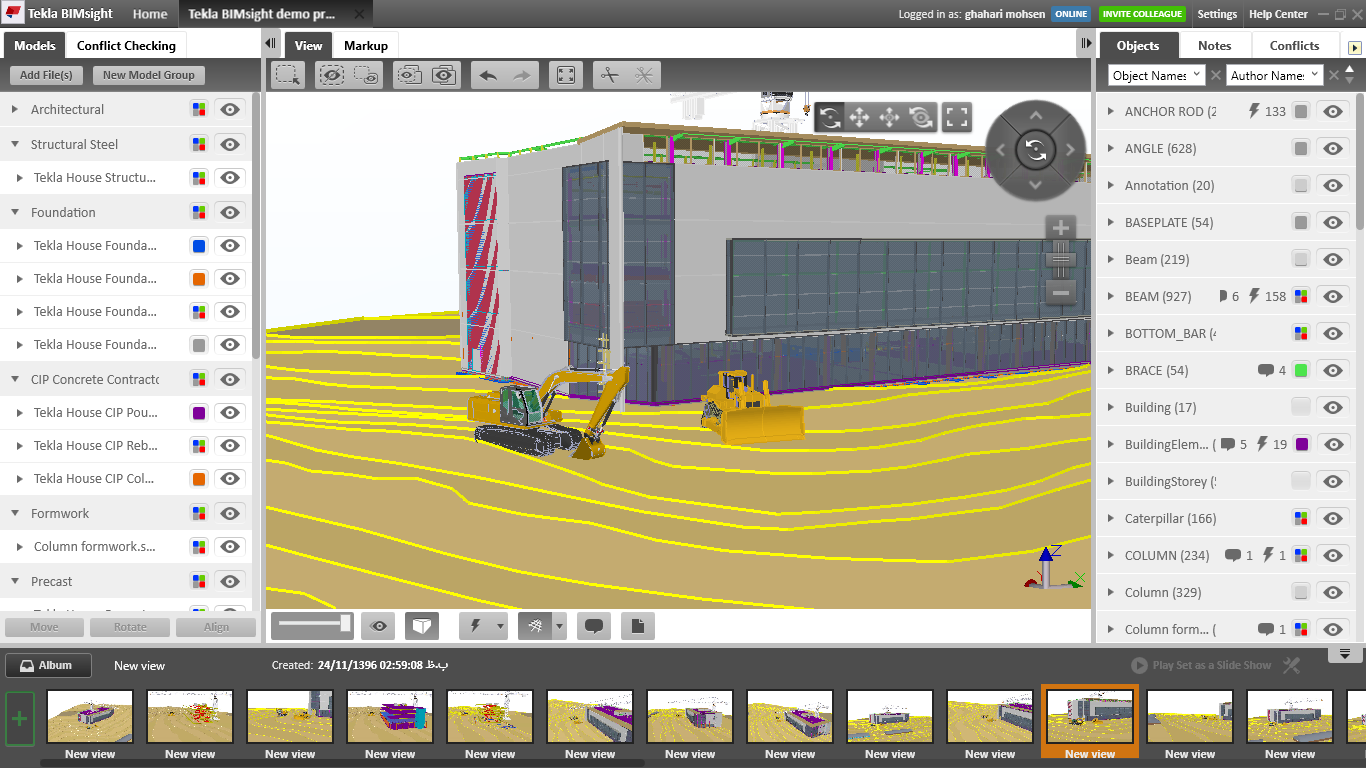Click the Tekla House Structu... tree row
1366x768 pixels.
[x=125, y=177]
